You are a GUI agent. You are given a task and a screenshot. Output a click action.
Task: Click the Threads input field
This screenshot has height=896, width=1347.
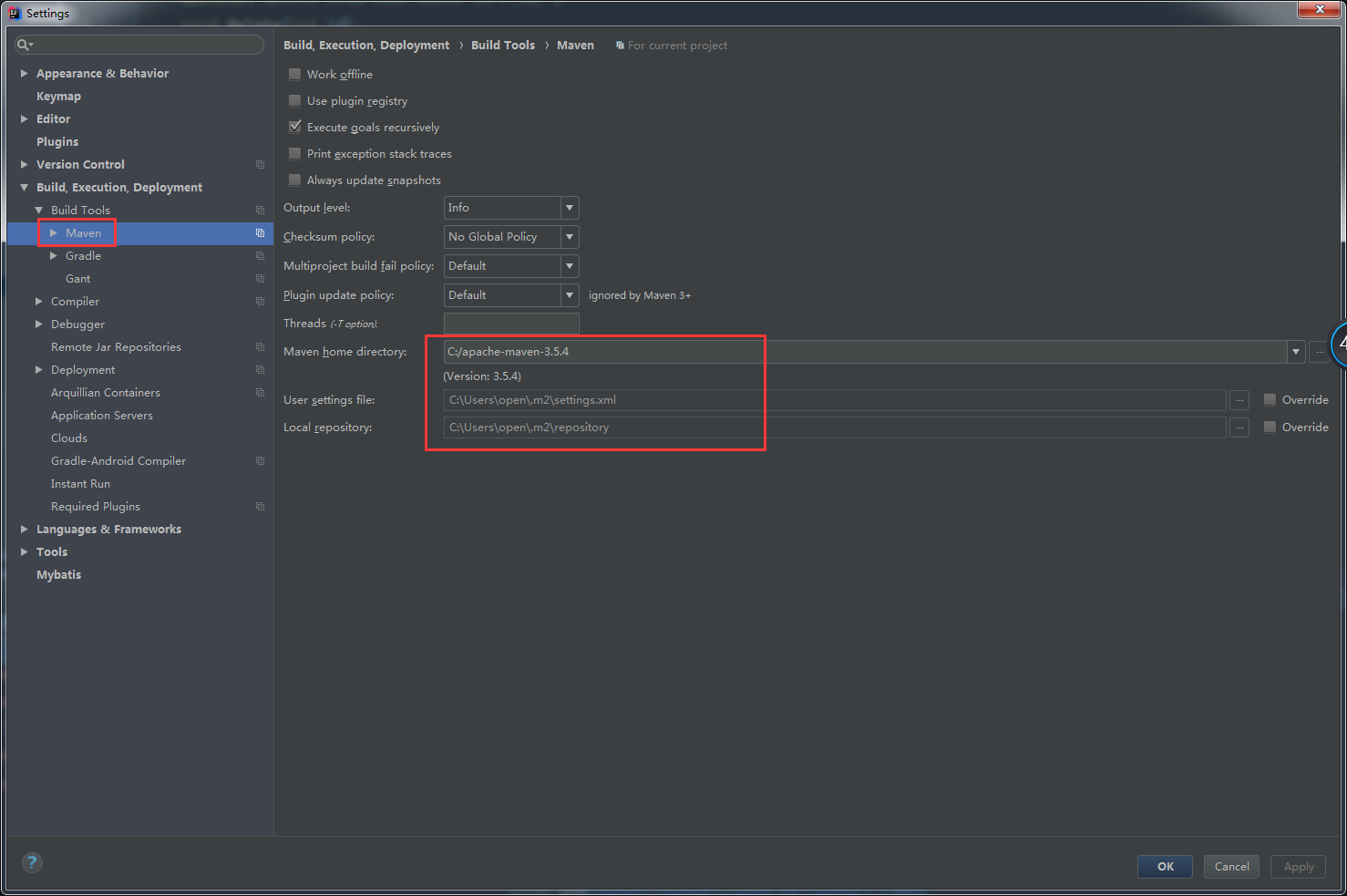coord(511,324)
